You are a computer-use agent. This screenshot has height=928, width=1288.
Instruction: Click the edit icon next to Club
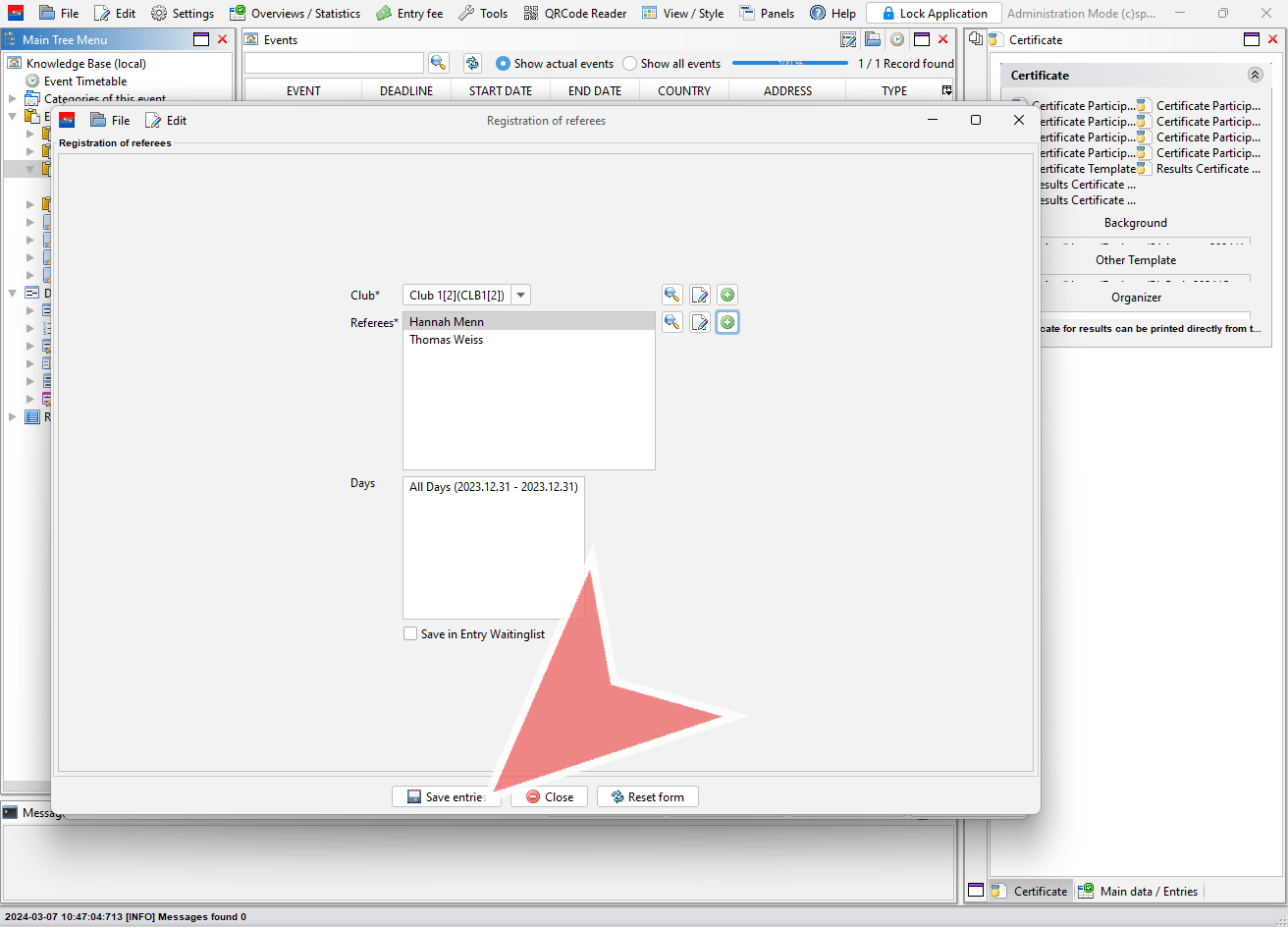[699, 295]
